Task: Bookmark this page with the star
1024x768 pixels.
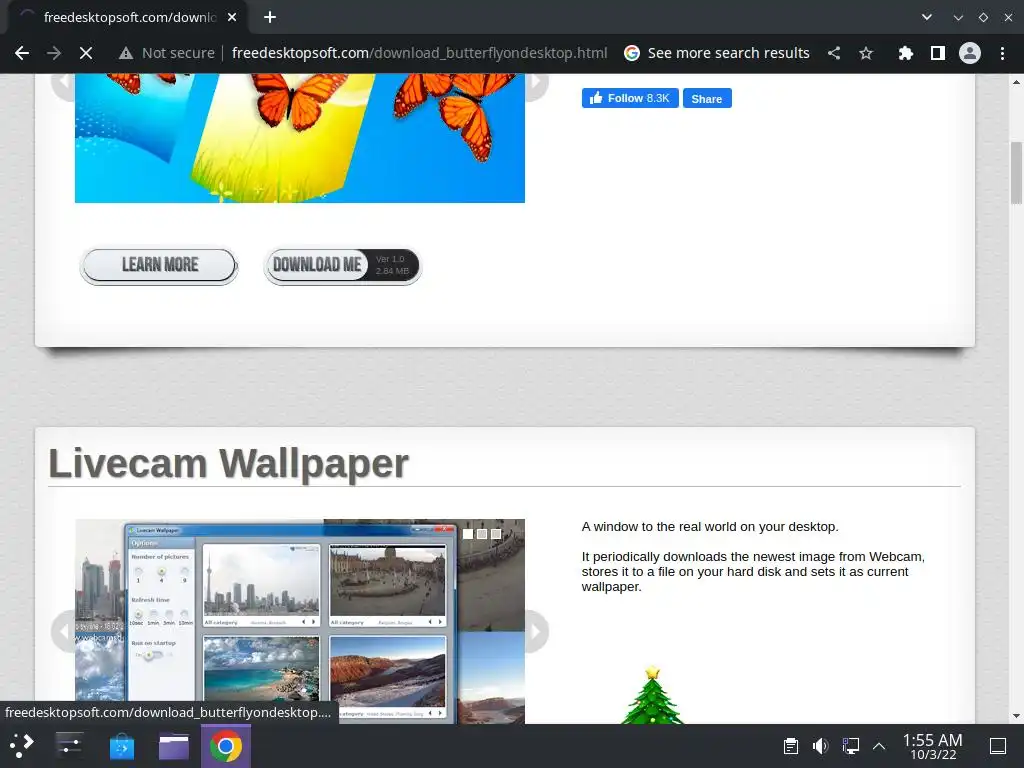Action: coord(866,53)
